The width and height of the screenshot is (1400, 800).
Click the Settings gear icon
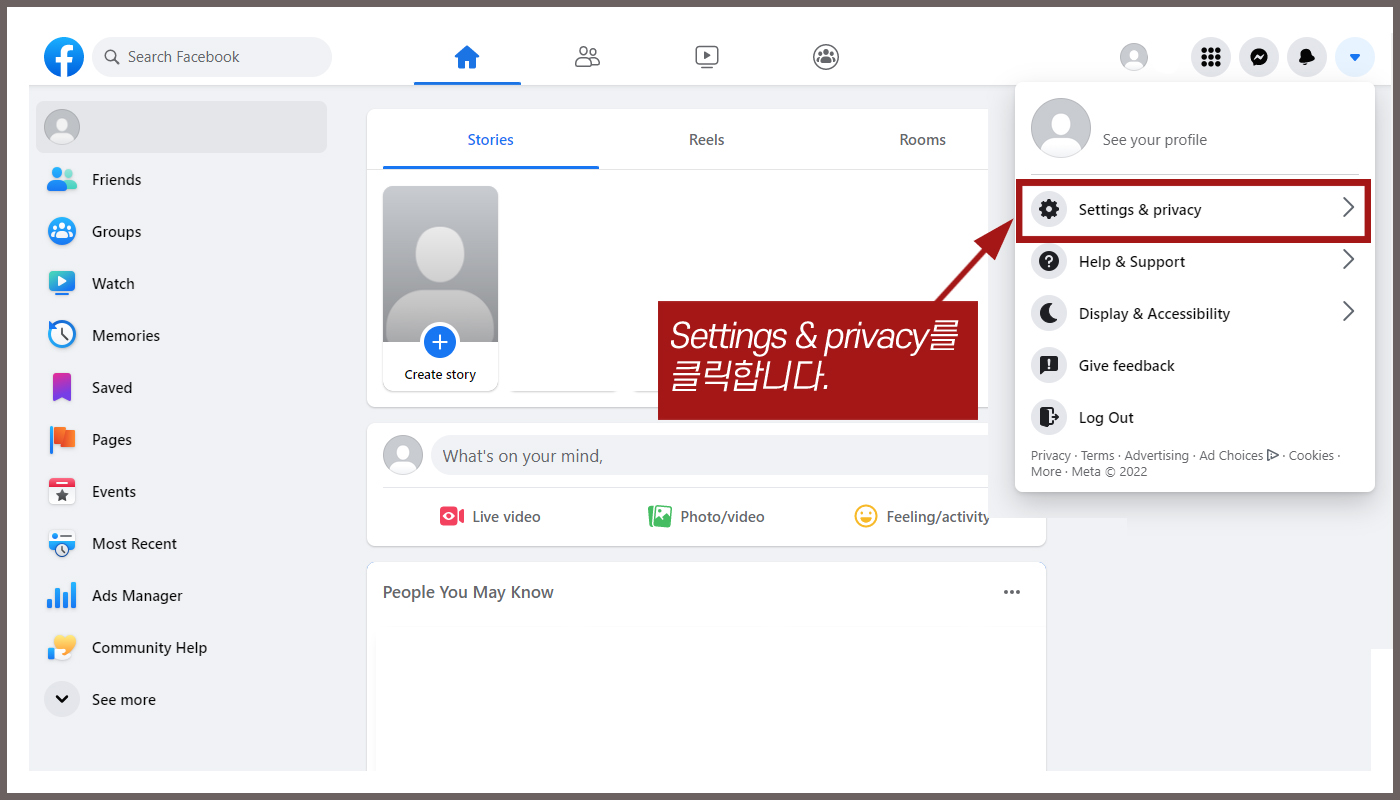[x=1049, y=210]
